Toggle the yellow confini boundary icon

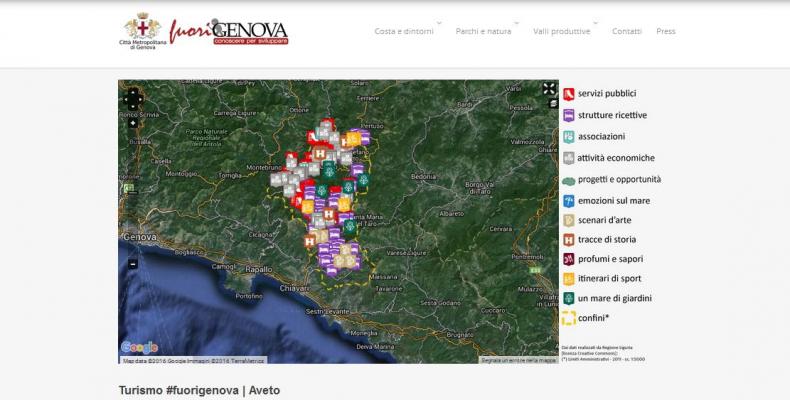[568, 318]
